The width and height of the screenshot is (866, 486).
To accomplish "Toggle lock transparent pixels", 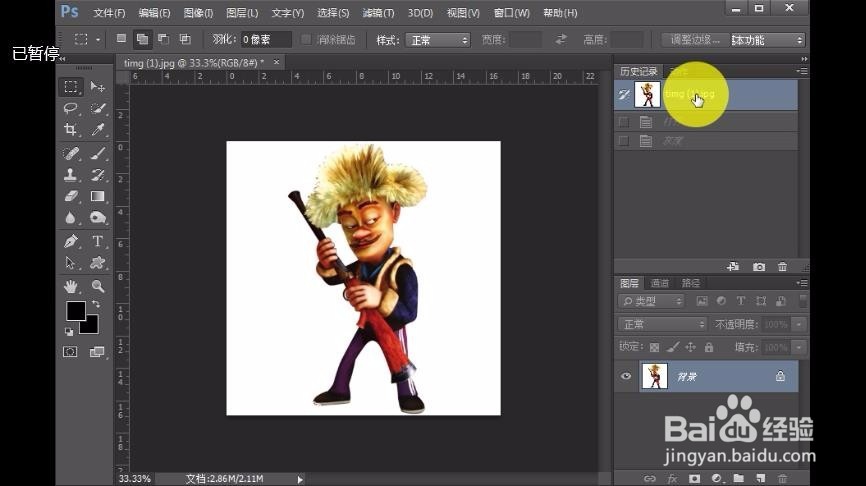I will 654,347.
